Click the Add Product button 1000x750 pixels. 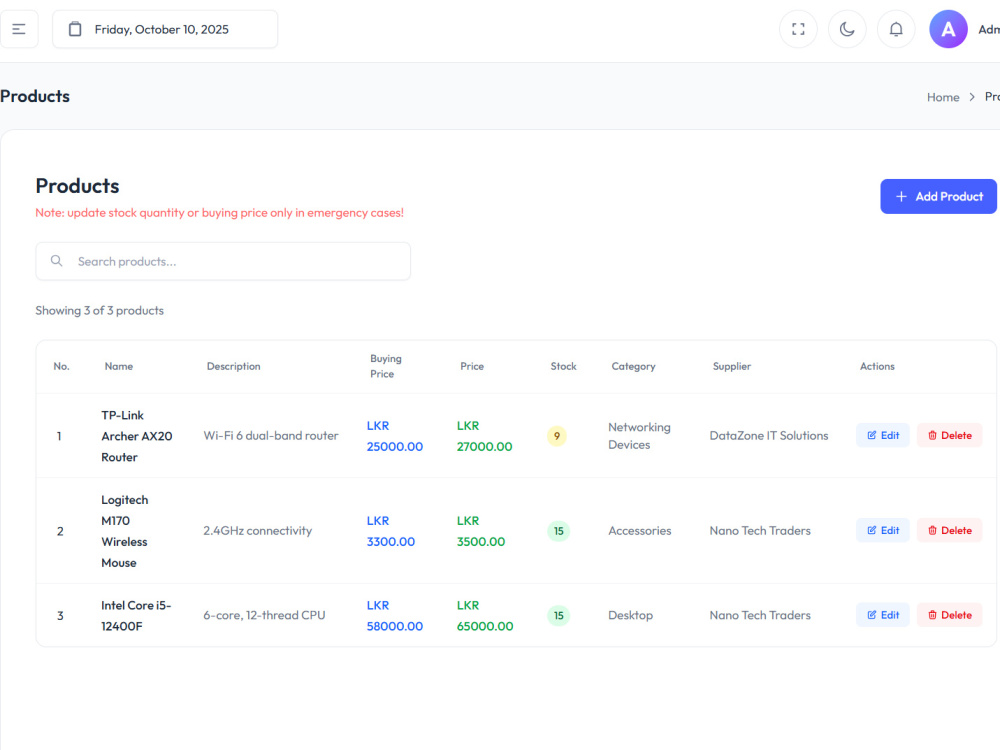(938, 196)
